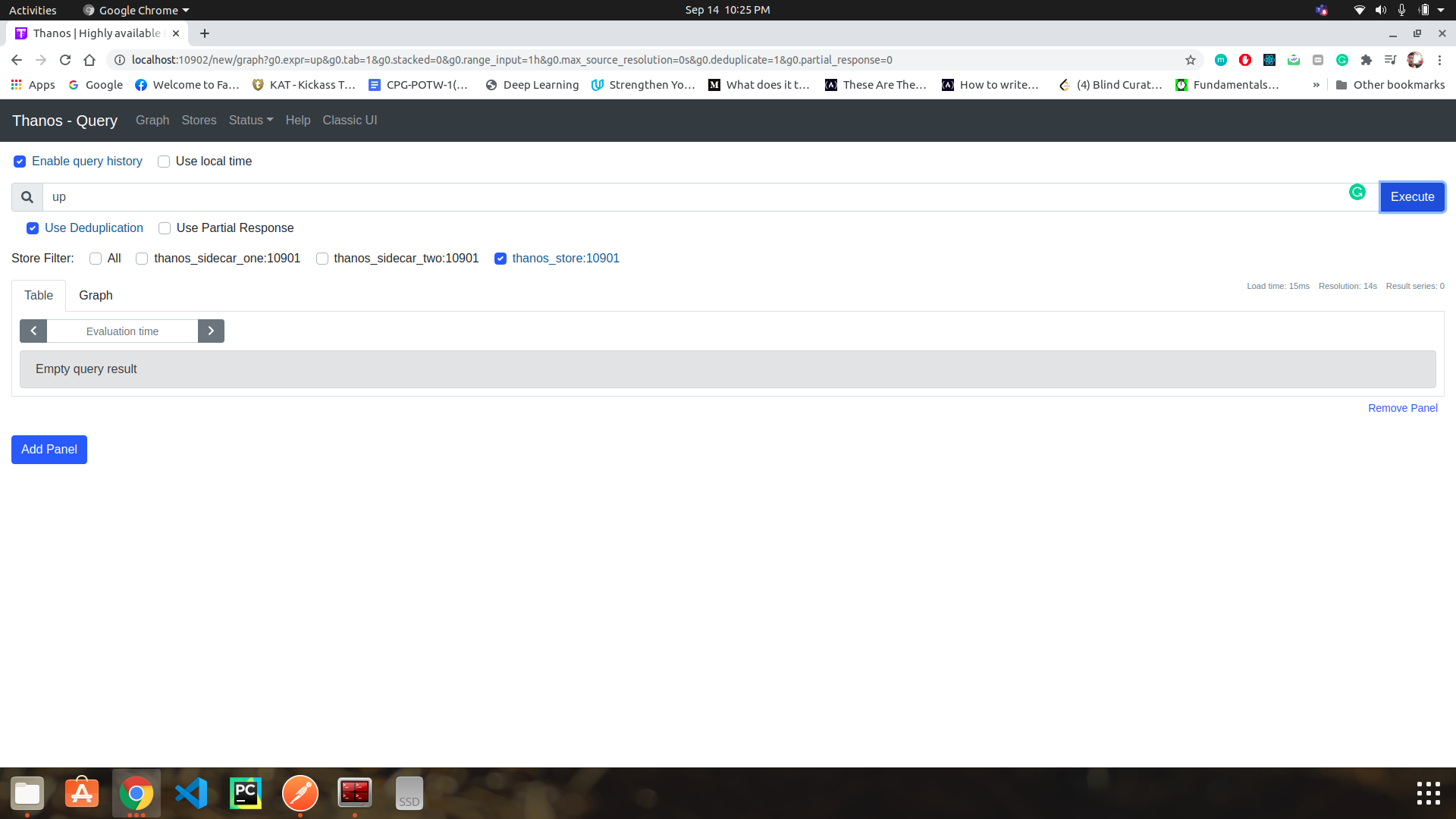Screen dimensions: 1456x819
Task: Enable Use Partial Response checkbox
Action: tap(165, 228)
